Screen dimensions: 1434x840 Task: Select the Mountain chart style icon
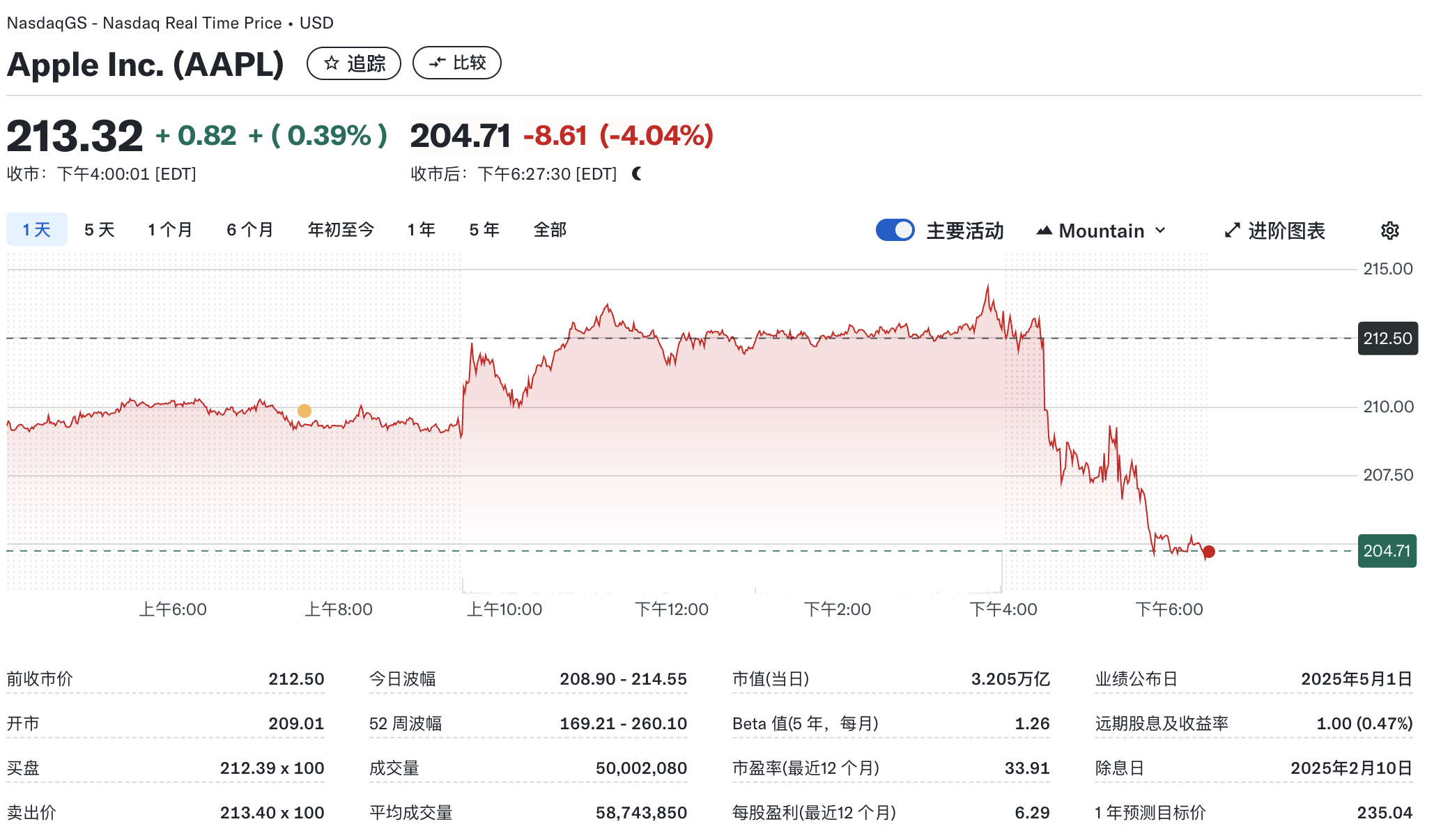(x=1045, y=230)
